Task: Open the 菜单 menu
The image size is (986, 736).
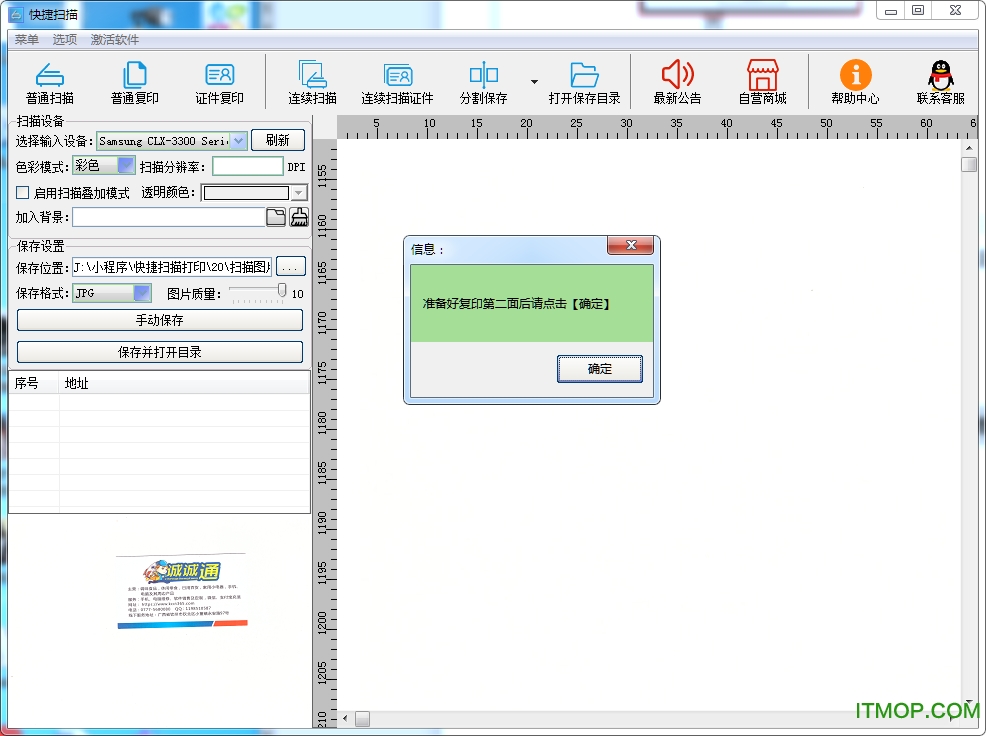Action: point(27,40)
